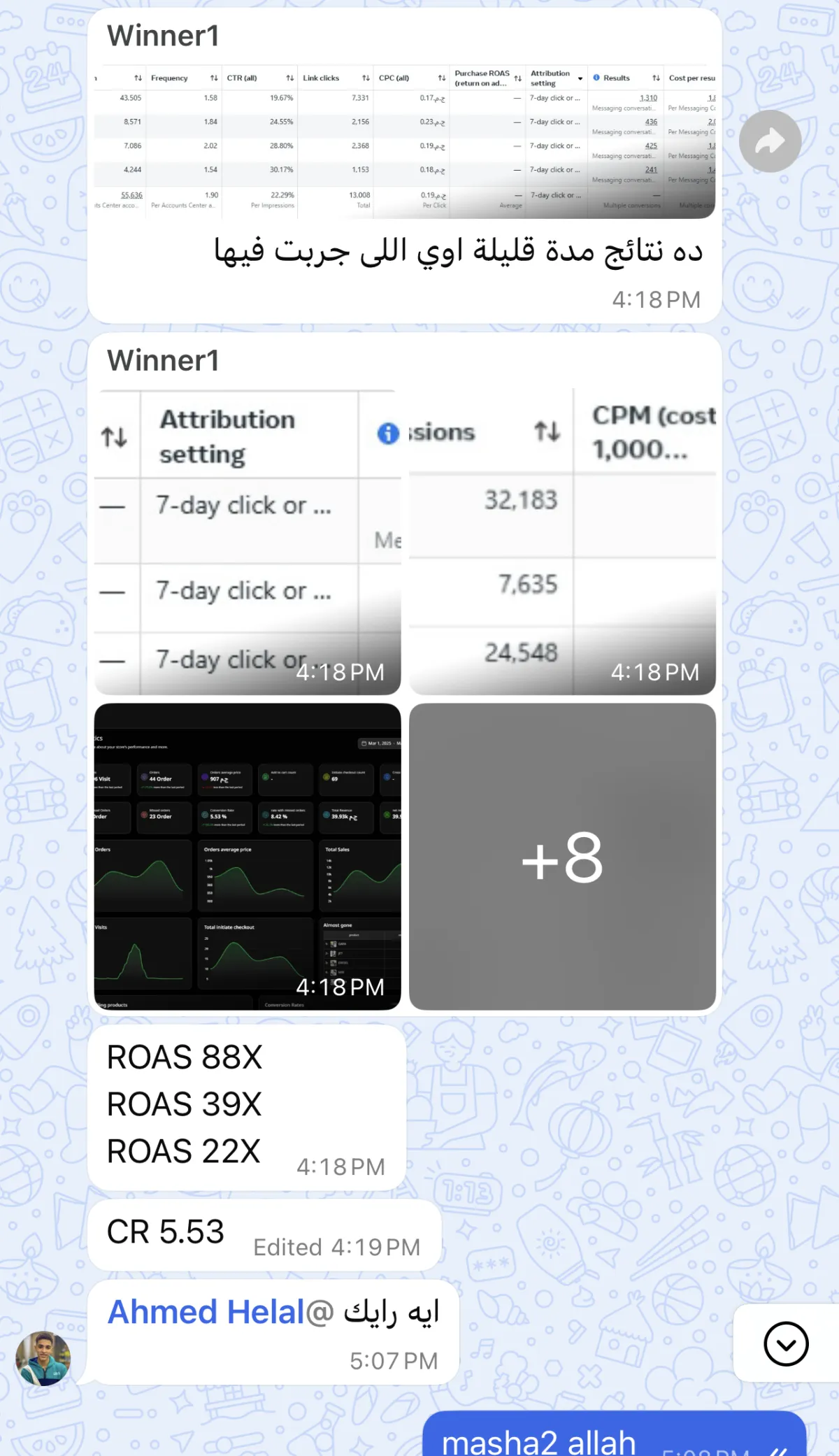Tap the Winner1 name above photo album
839x1456 pixels.
pos(163,361)
